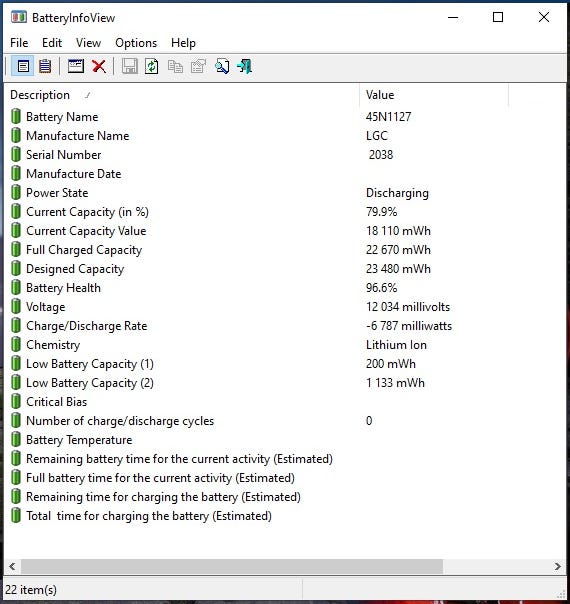
Task: Switch to Battery Log view icon
Action: click(45, 66)
